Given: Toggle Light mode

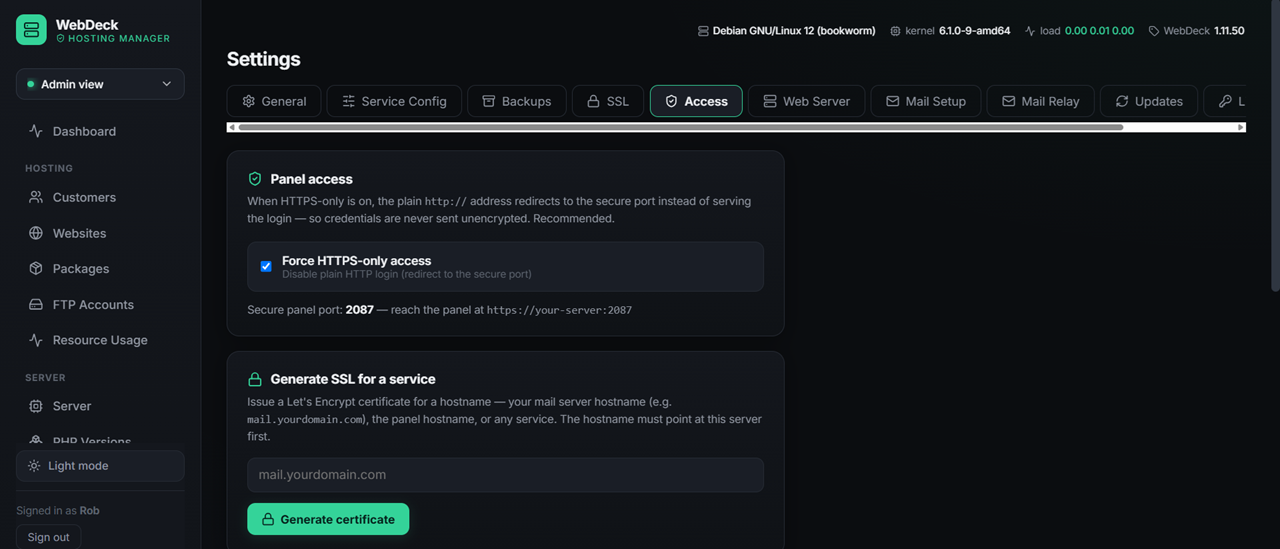Looking at the screenshot, I should pyautogui.click(x=100, y=466).
